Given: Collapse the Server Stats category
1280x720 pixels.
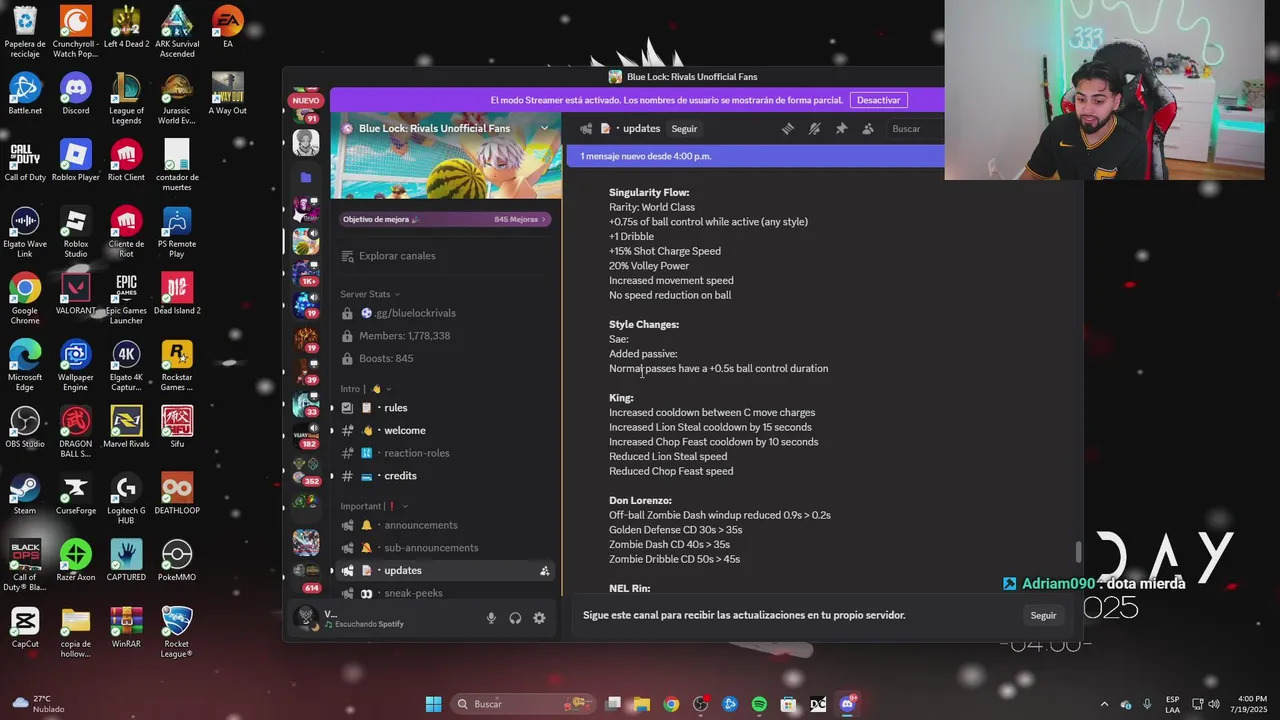Looking at the screenshot, I should (370, 294).
